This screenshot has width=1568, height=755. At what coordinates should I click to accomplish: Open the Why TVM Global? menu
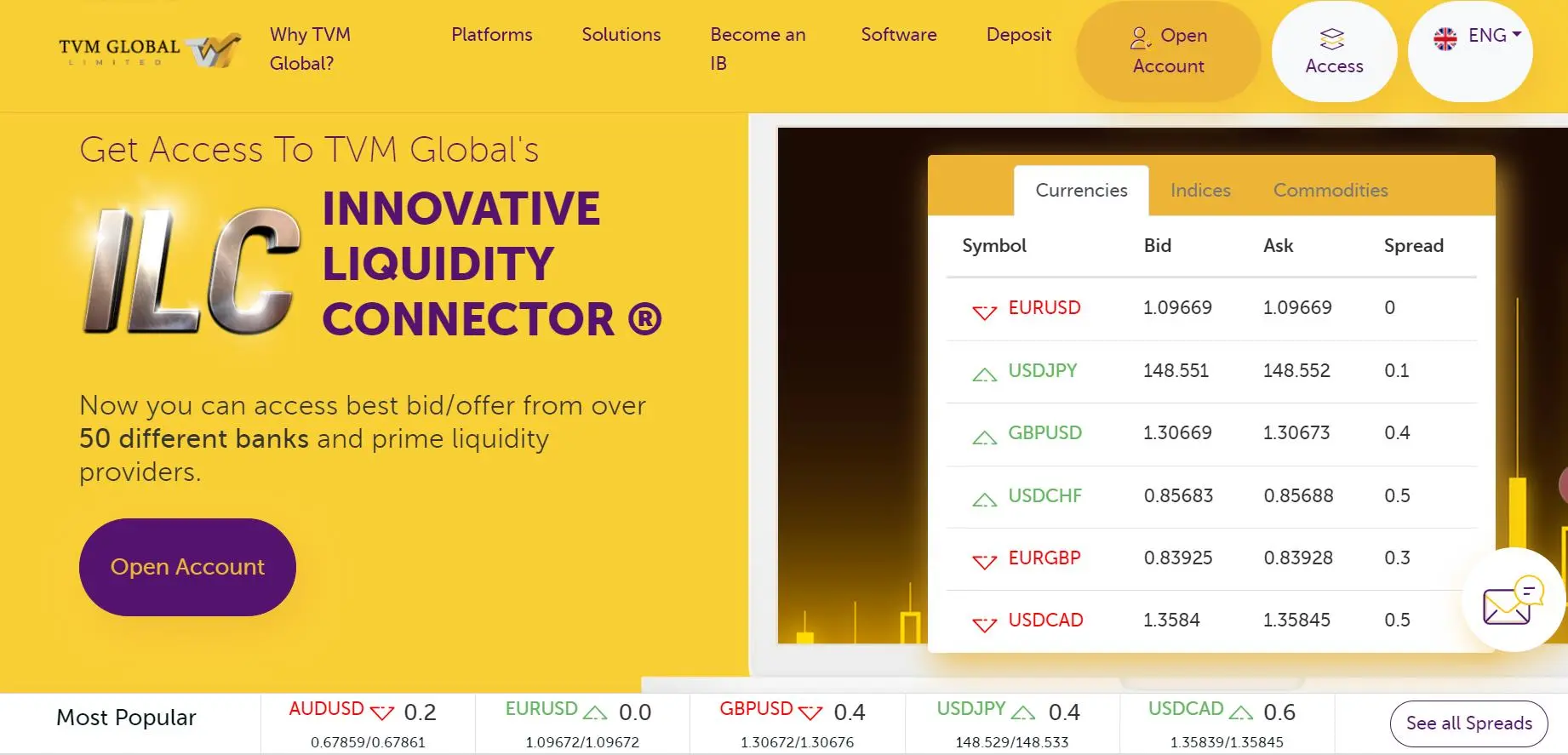(x=311, y=49)
